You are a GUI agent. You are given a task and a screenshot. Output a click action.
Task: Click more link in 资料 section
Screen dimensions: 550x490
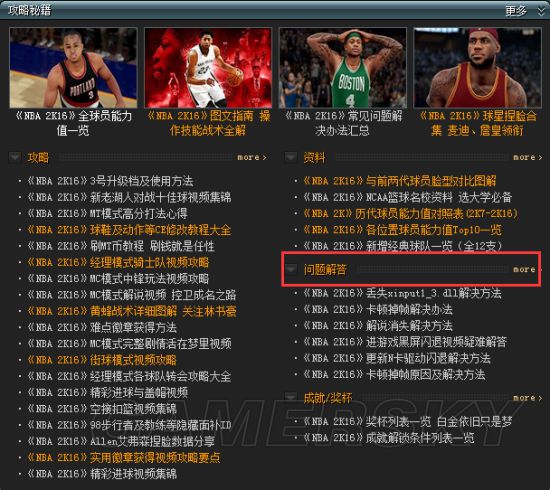[x=528, y=157]
